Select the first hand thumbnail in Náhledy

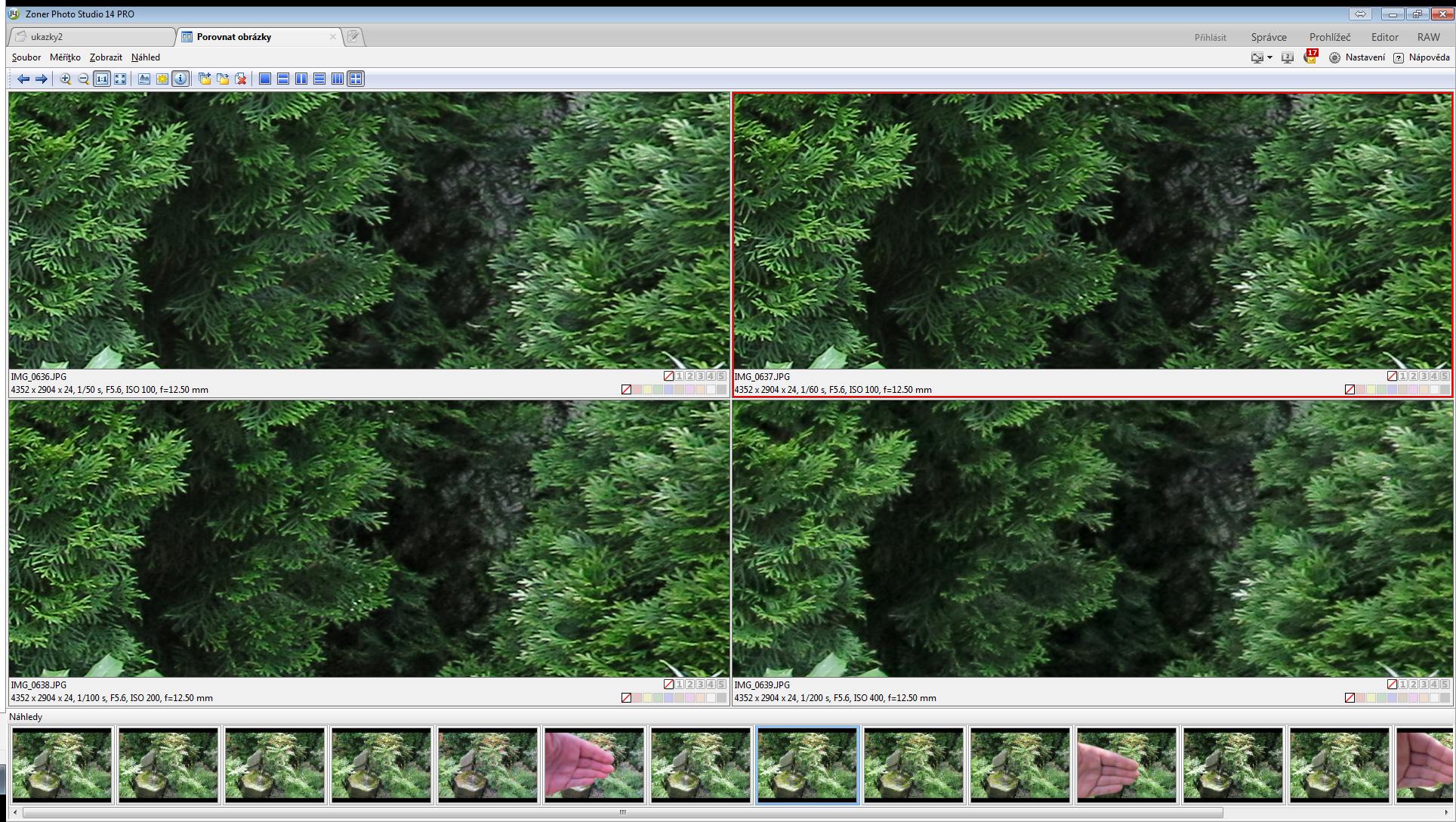[x=594, y=765]
